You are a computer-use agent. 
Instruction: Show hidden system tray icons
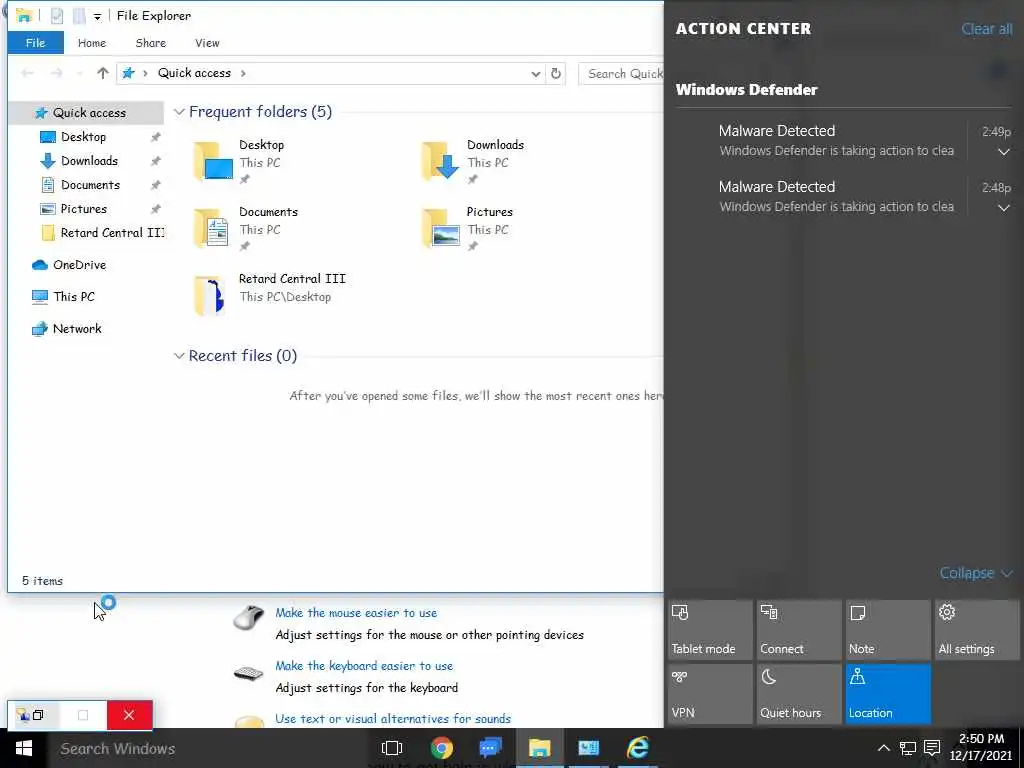(884, 748)
